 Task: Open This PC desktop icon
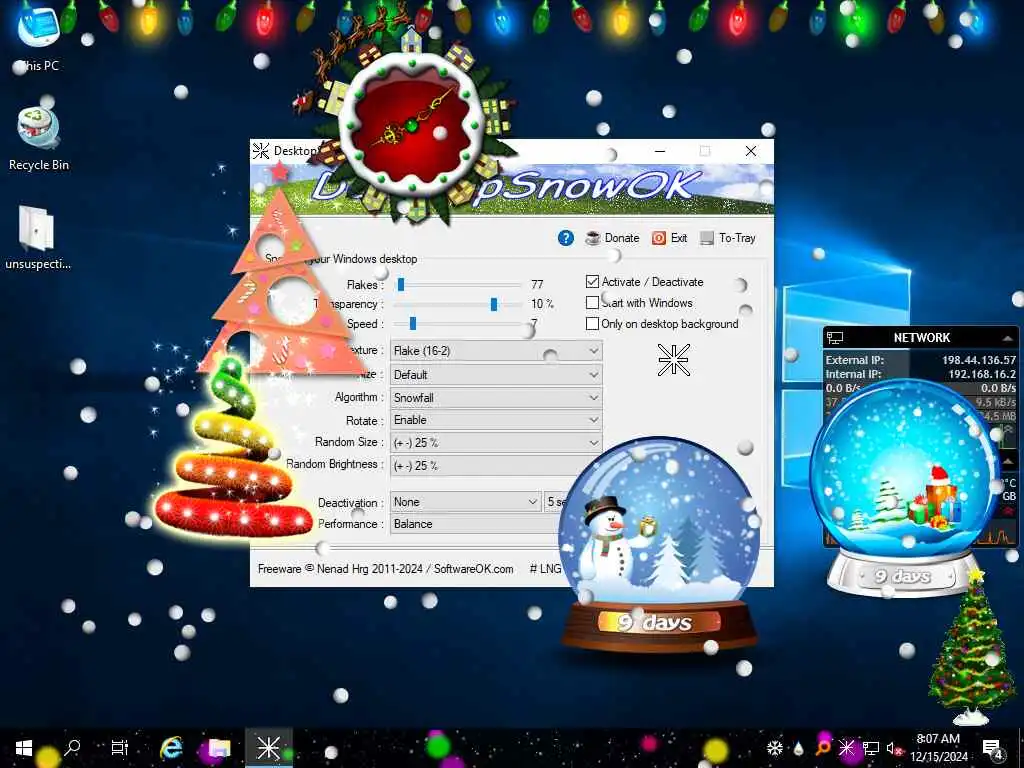pyautogui.click(x=39, y=38)
